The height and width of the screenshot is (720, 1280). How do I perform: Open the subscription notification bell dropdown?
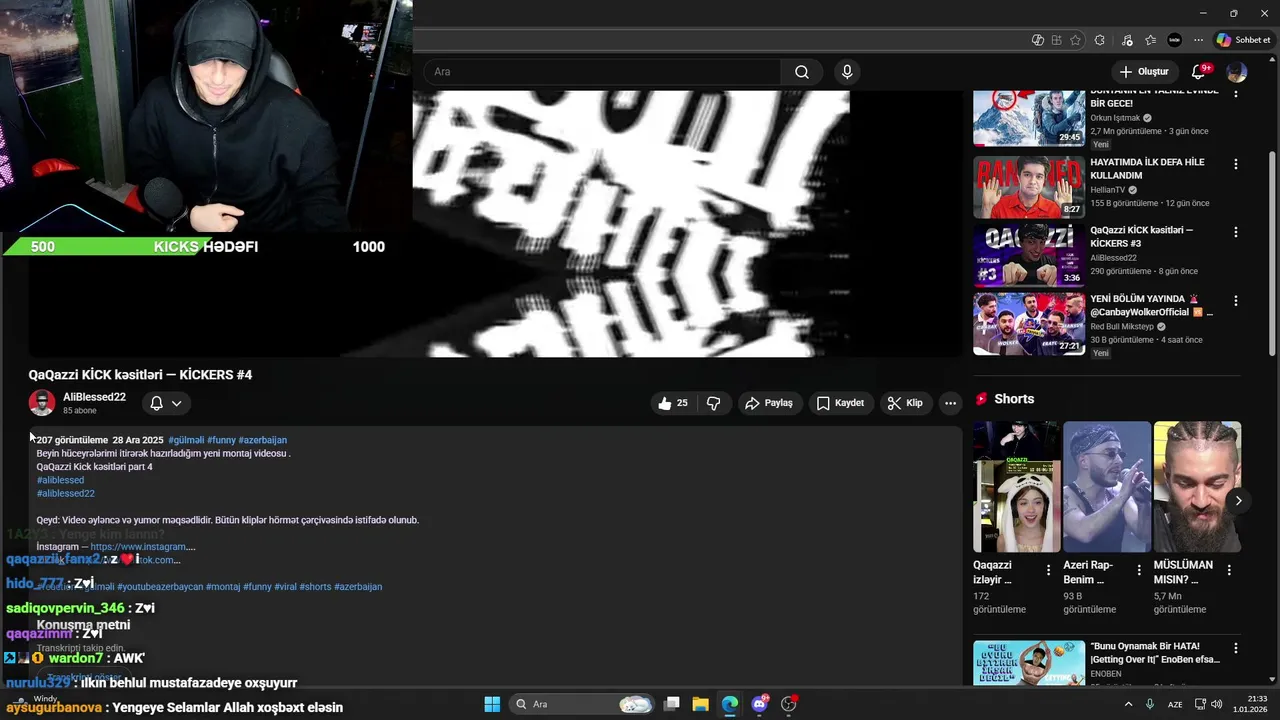(x=165, y=403)
